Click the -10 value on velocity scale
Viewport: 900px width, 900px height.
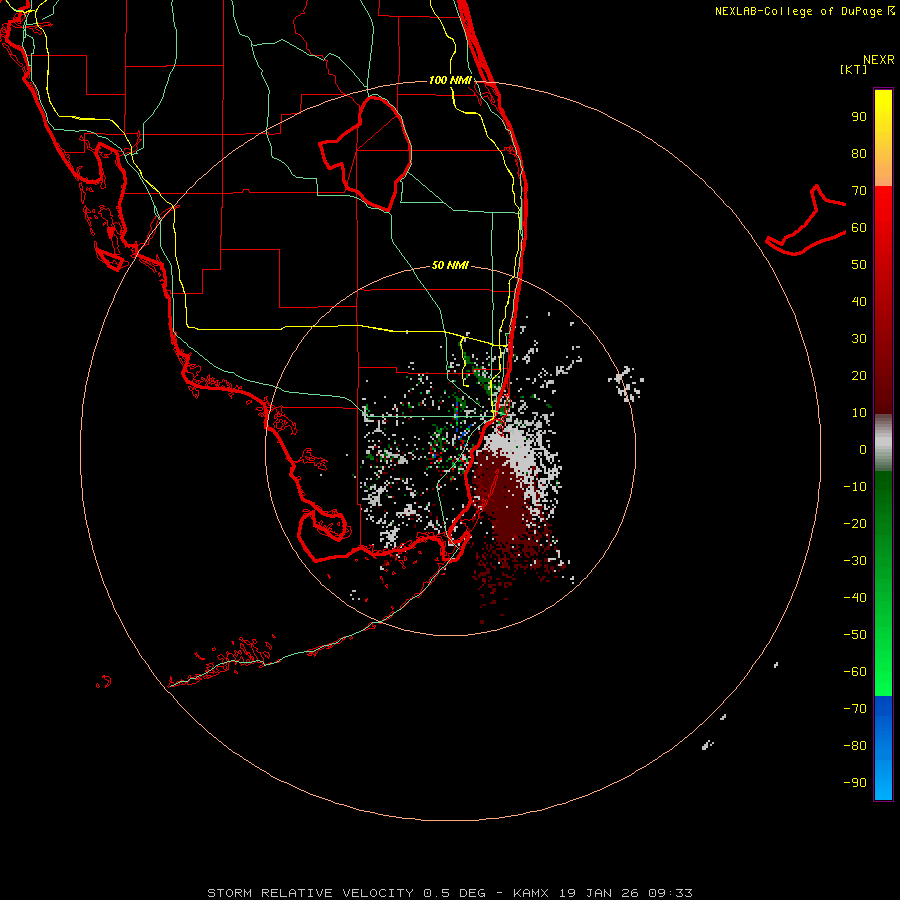point(855,487)
